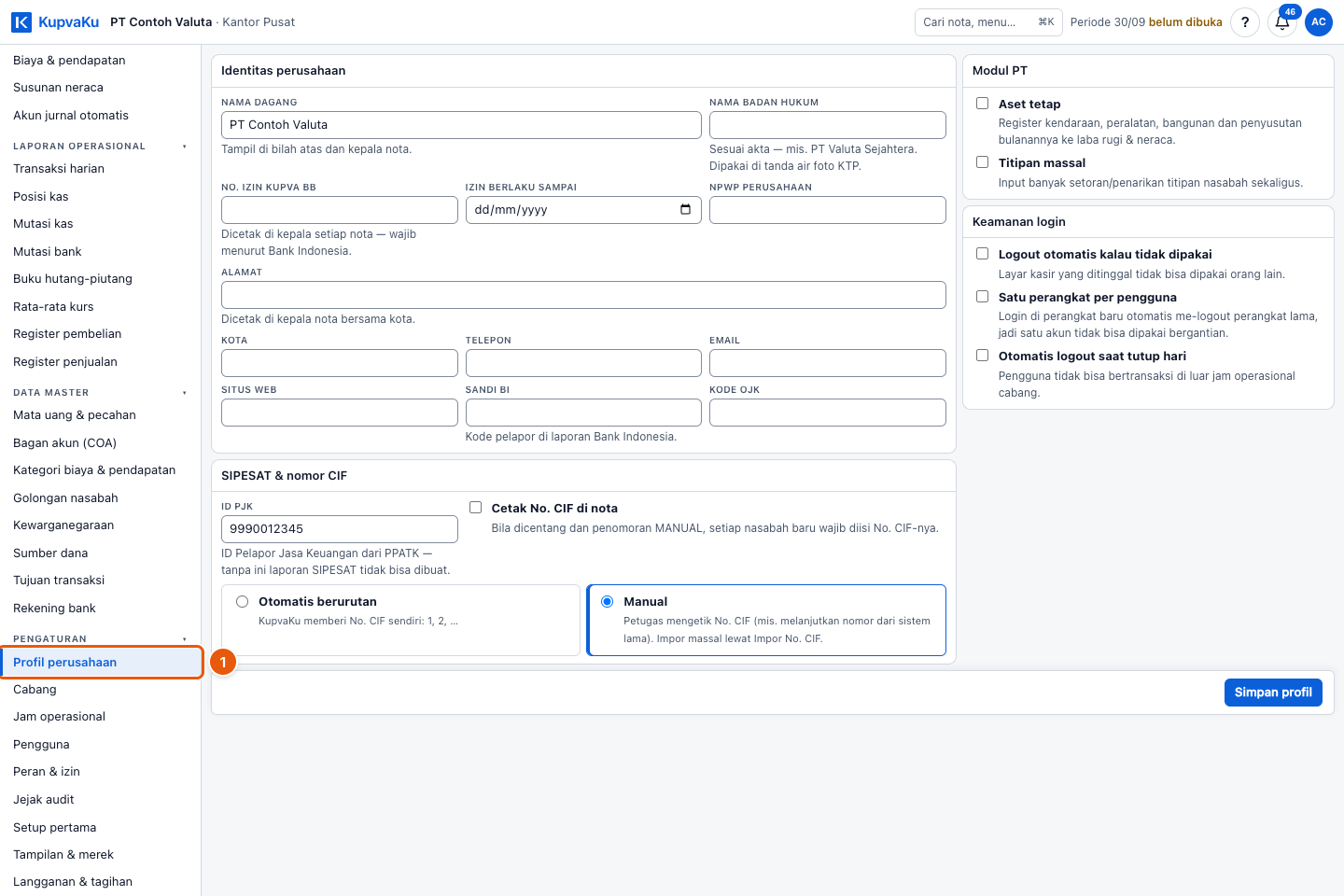Viewport: 1344px width, 896px height.
Task: Click the Sandi BI input field
Action: (583, 413)
